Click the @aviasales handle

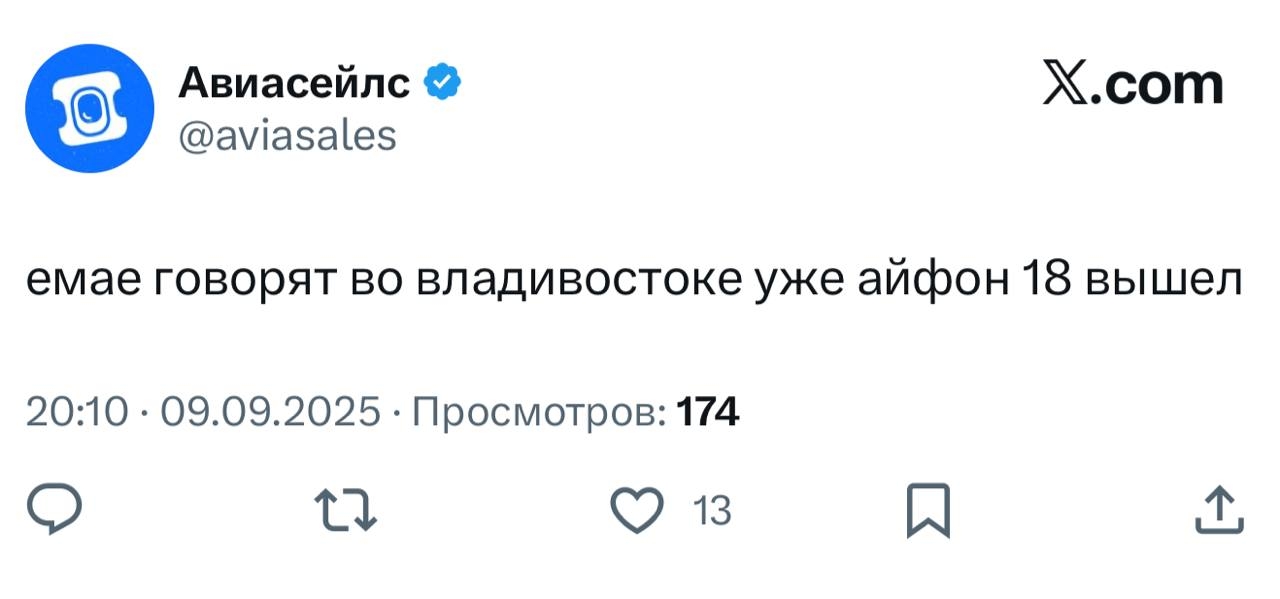pos(287,134)
